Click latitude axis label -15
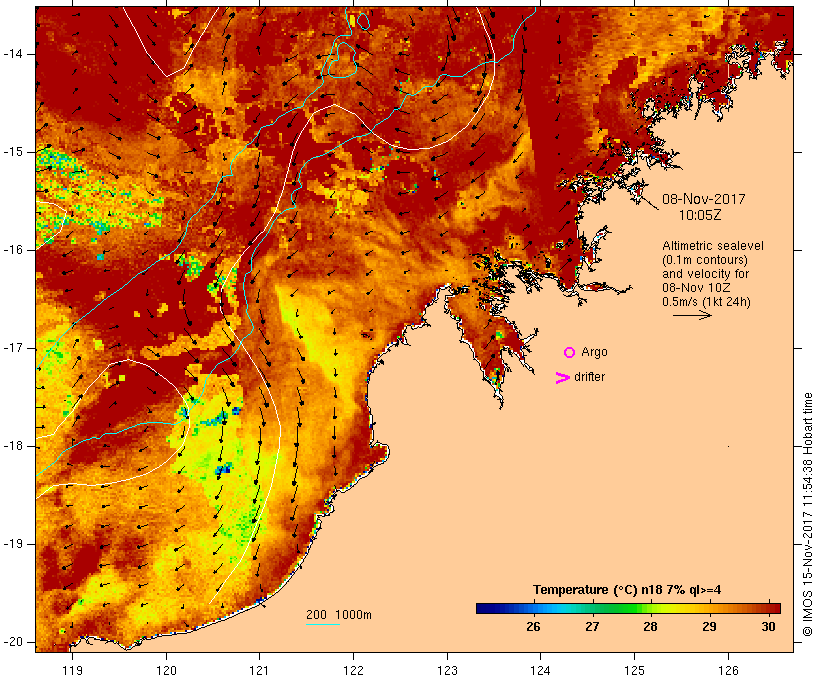Screen dimensions: 820x680 [13, 152]
